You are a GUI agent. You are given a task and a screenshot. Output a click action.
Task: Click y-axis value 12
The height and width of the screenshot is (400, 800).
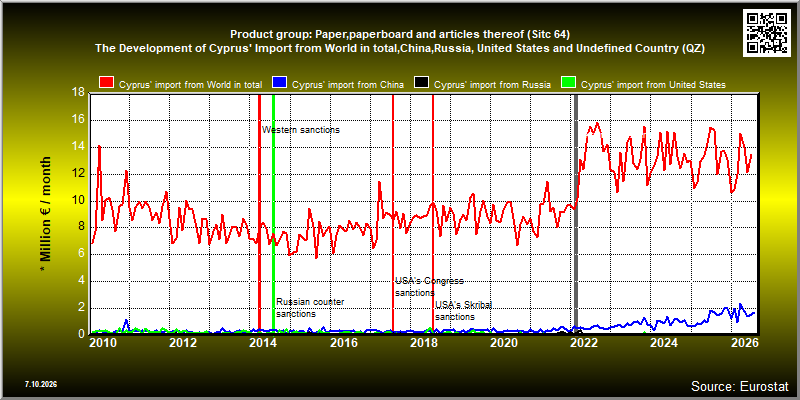(79, 174)
